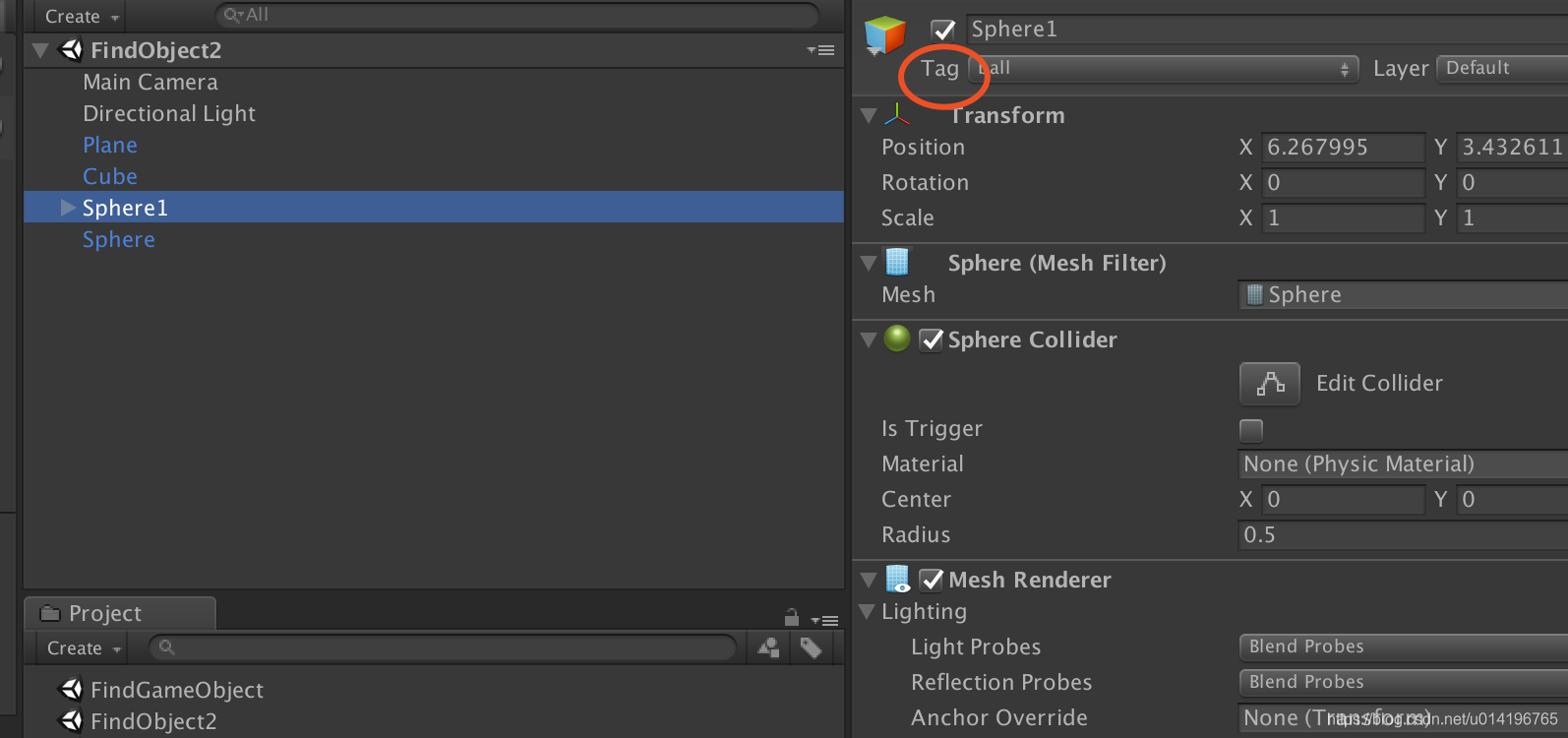Image resolution: width=1568 pixels, height=738 pixels.
Task: Click the Position Y field 3.432611
Action: tap(1512, 147)
